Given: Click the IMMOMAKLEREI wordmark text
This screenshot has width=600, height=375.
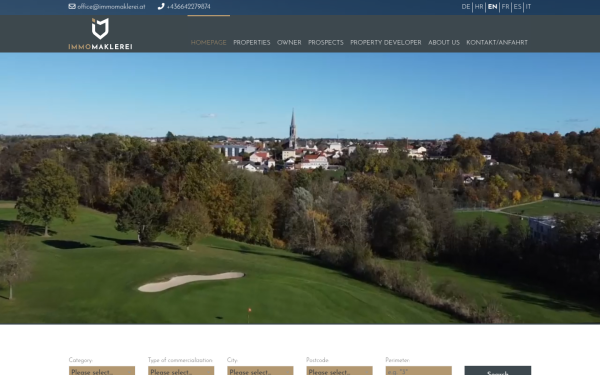Looking at the screenshot, I should click(x=100, y=47).
